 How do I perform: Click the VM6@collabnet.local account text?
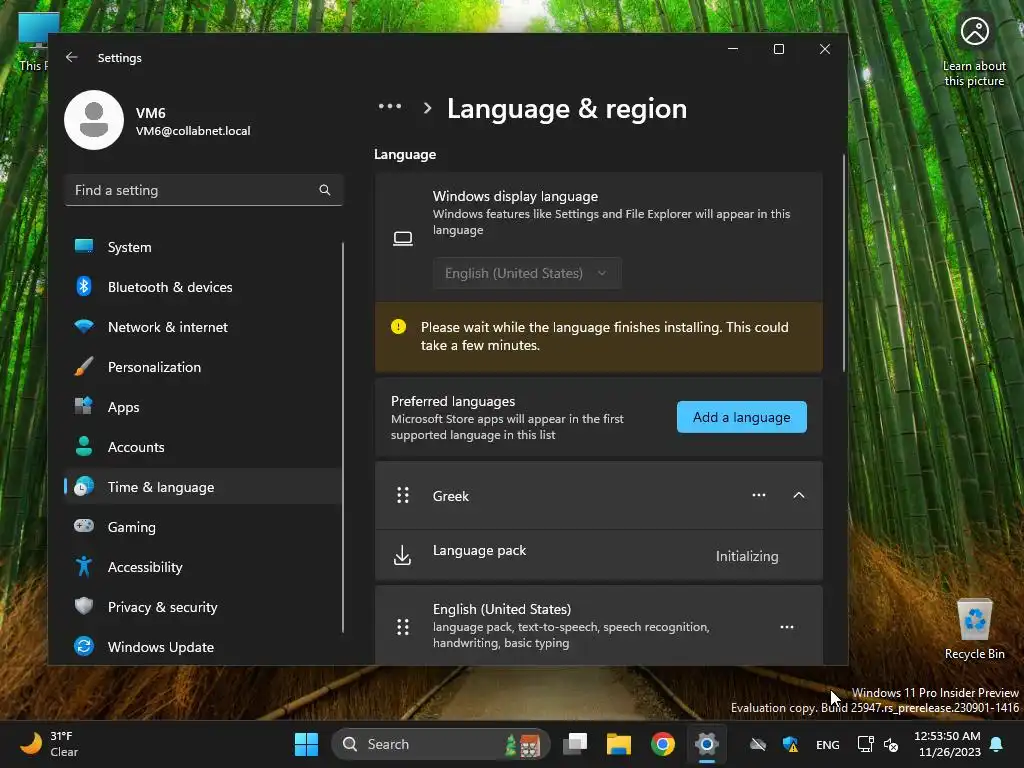[x=193, y=131]
